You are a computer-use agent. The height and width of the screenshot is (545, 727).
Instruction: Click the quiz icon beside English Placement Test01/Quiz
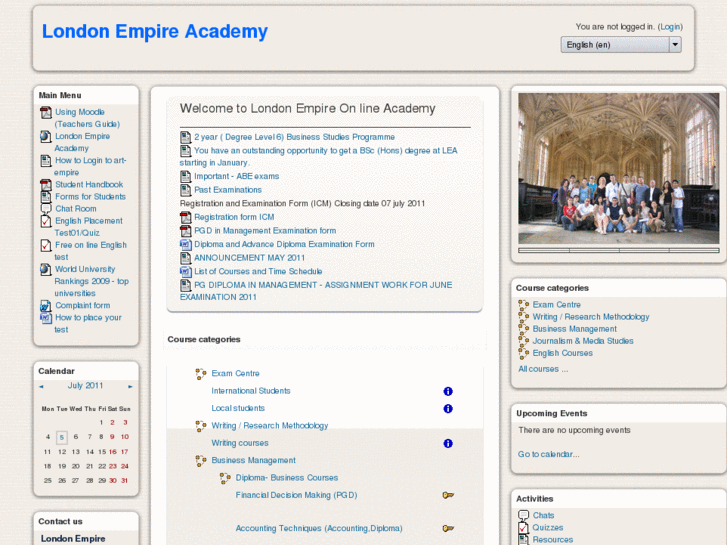tap(46, 221)
